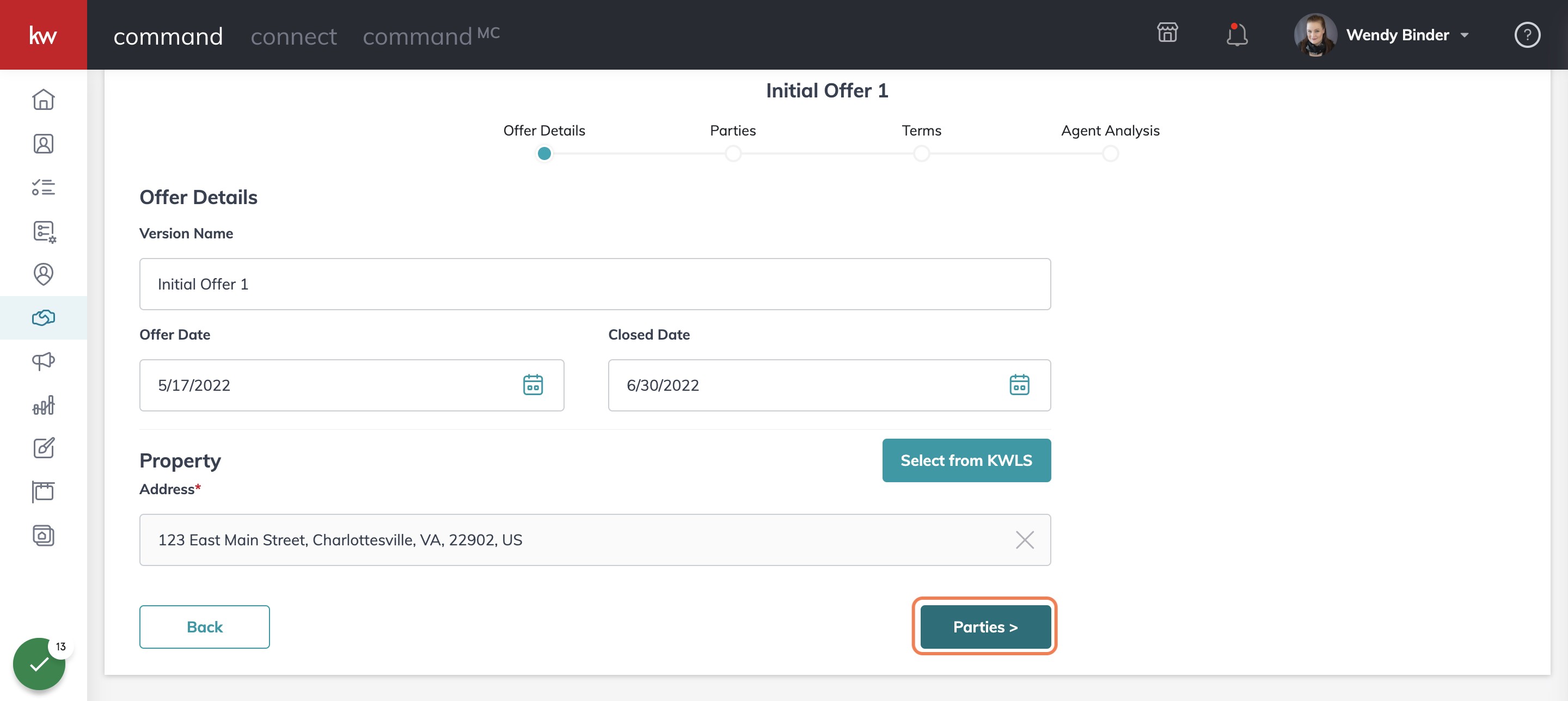Continue with the Parties > button
The width and height of the screenshot is (1568, 701).
[985, 626]
